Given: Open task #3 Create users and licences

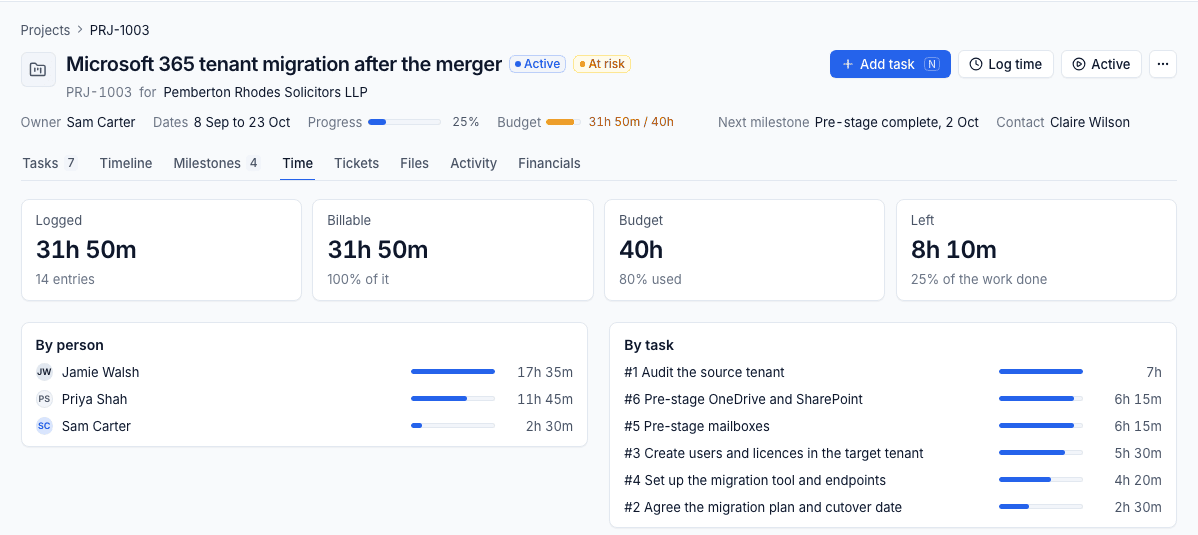Looking at the screenshot, I should tap(774, 453).
